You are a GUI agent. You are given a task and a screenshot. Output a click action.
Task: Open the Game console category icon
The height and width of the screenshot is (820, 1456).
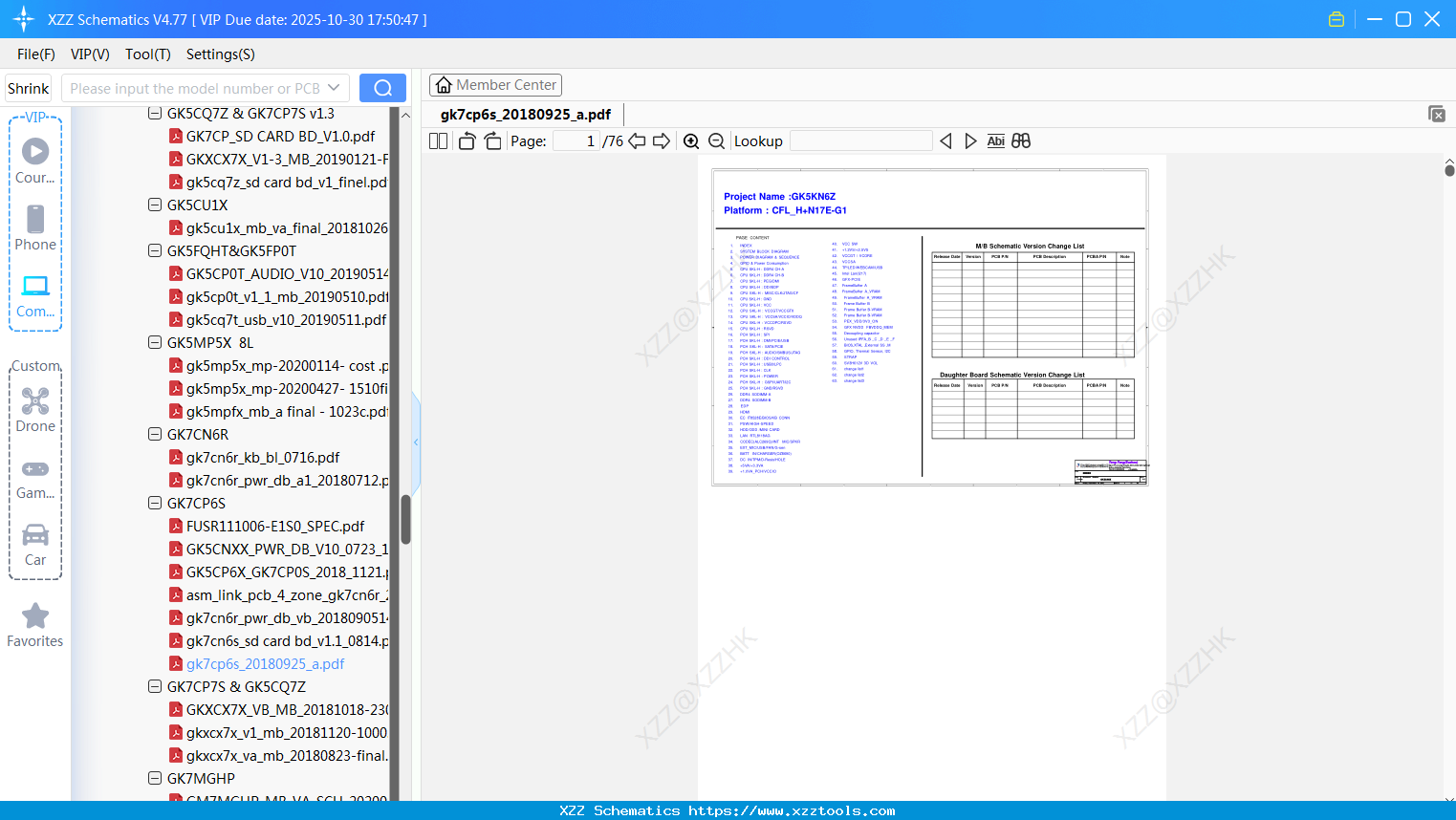pos(35,468)
